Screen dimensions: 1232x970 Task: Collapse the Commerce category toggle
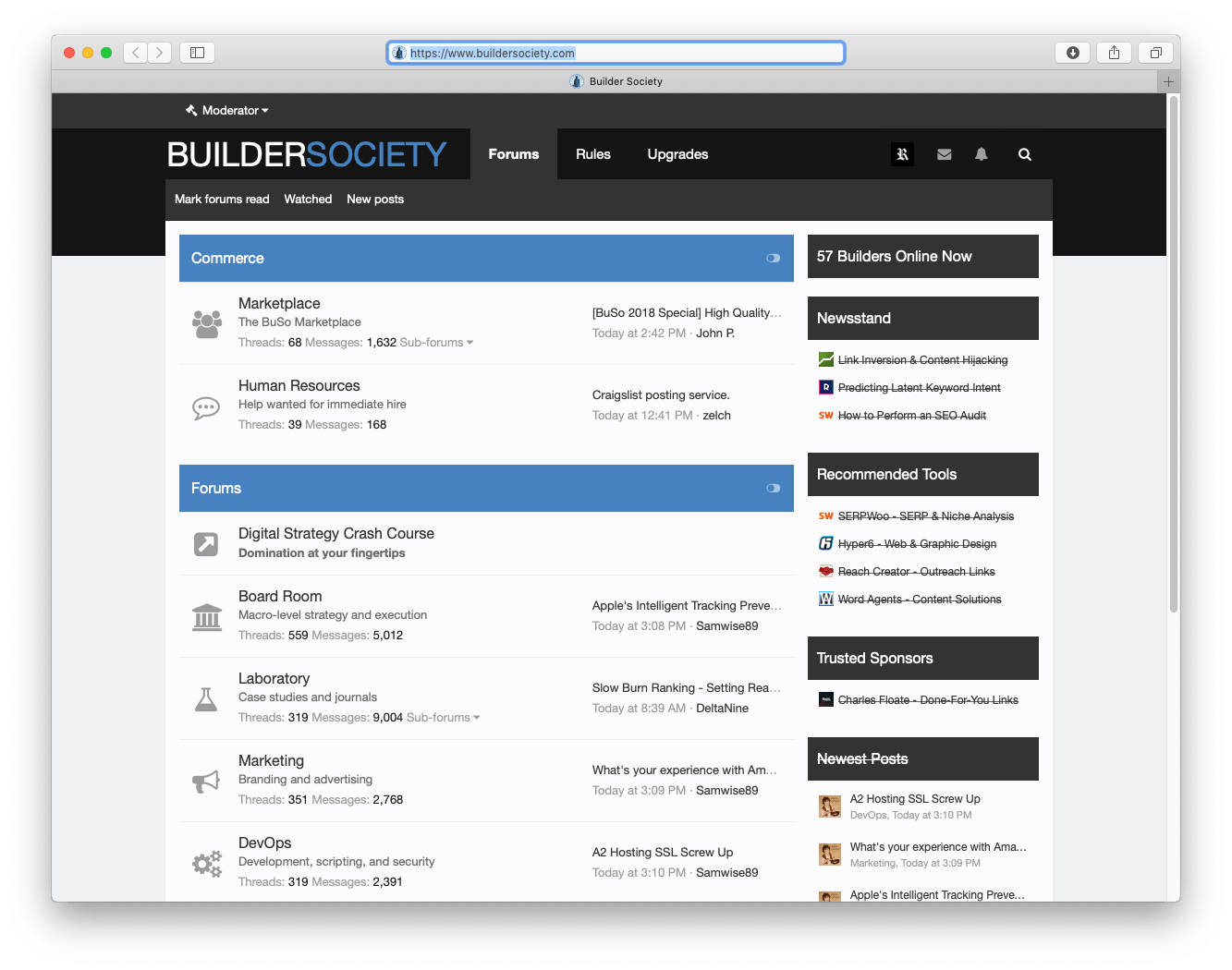coord(774,259)
